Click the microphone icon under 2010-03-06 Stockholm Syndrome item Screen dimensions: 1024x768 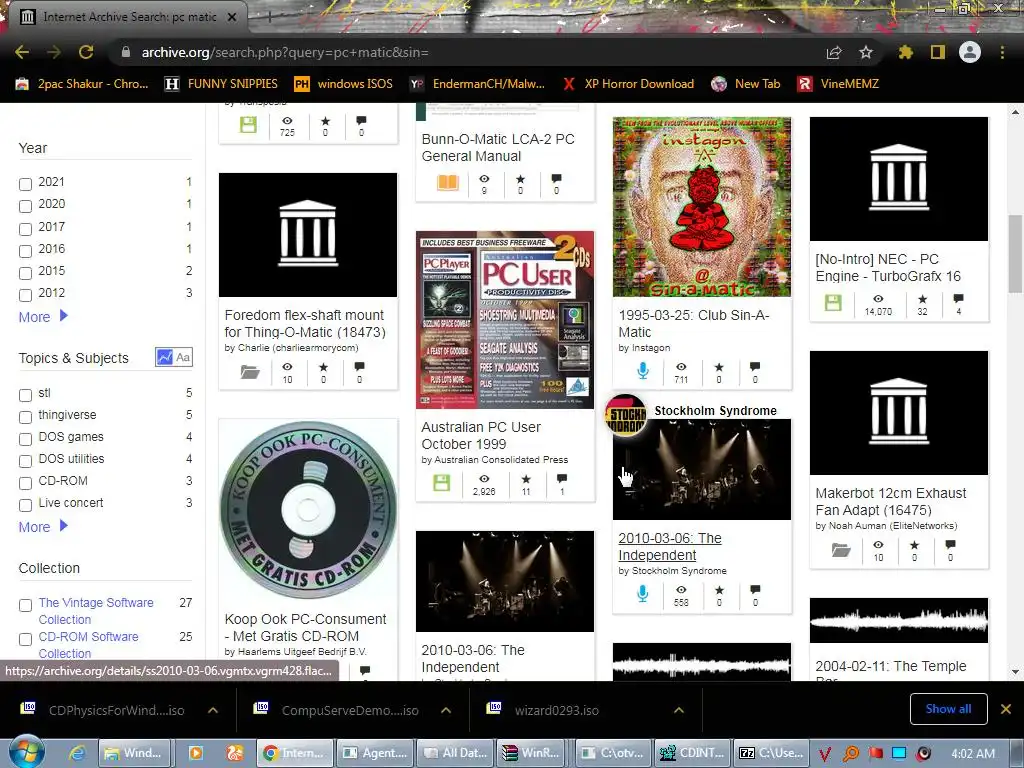click(643, 594)
